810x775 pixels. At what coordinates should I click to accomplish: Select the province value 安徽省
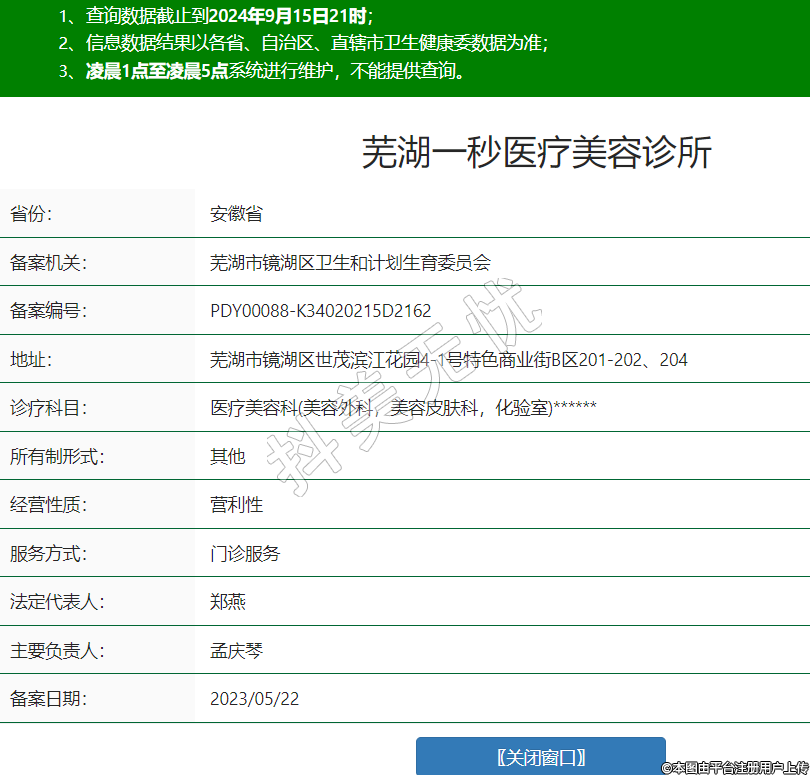[x=236, y=214]
